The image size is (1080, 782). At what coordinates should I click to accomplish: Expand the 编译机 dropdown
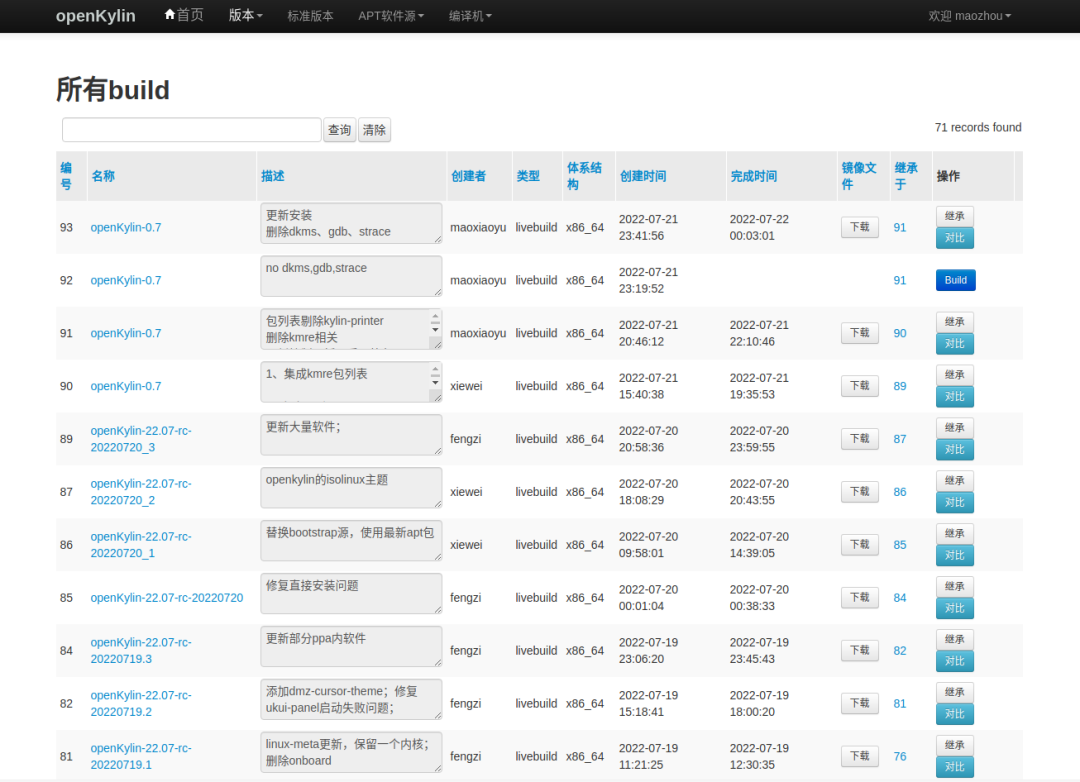coord(470,16)
